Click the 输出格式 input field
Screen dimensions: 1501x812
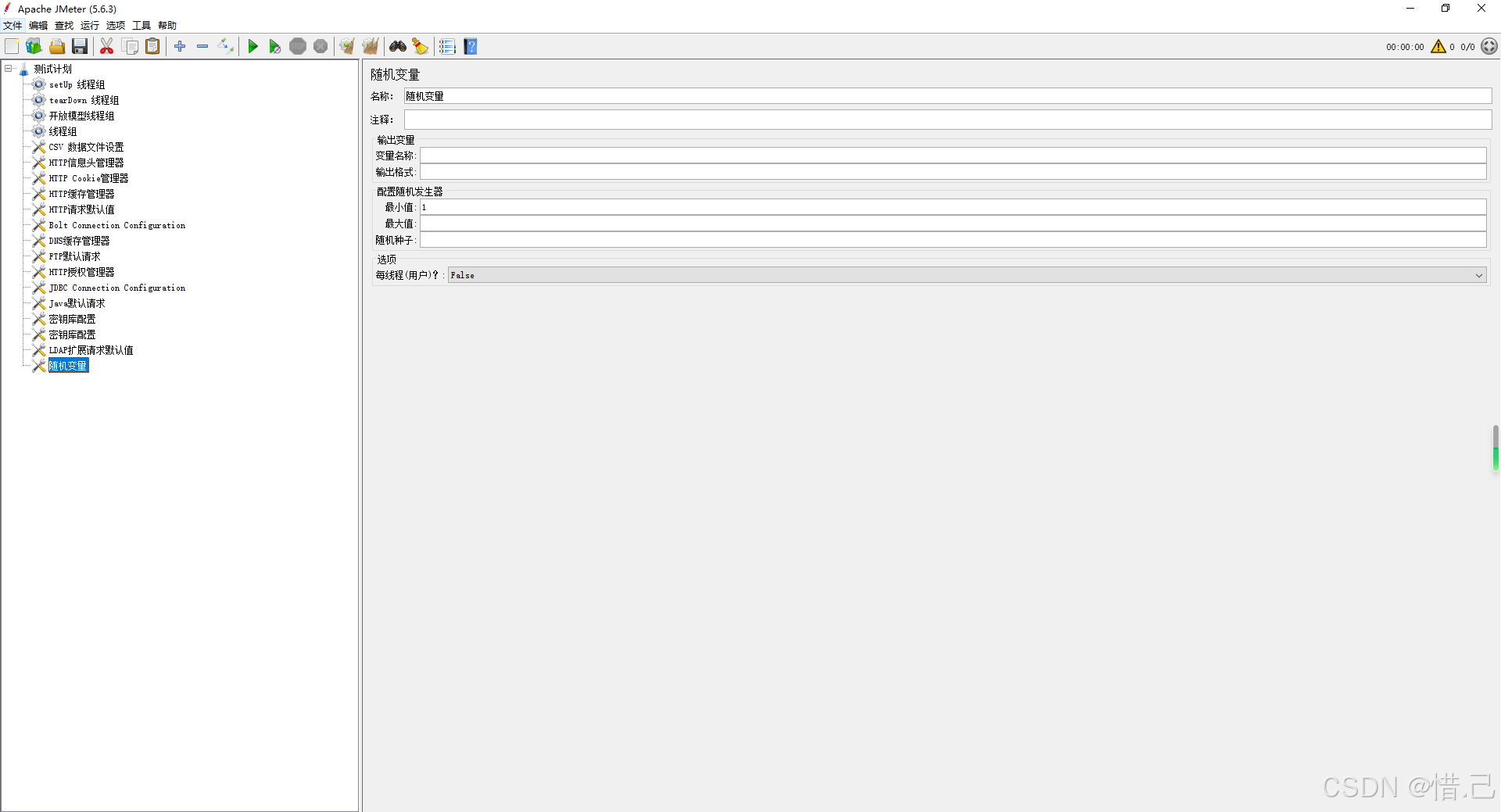point(953,172)
